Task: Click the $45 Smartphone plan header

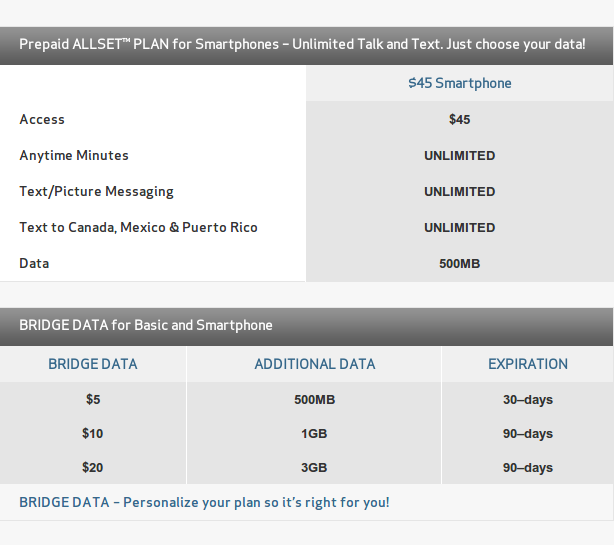Action: (x=459, y=83)
